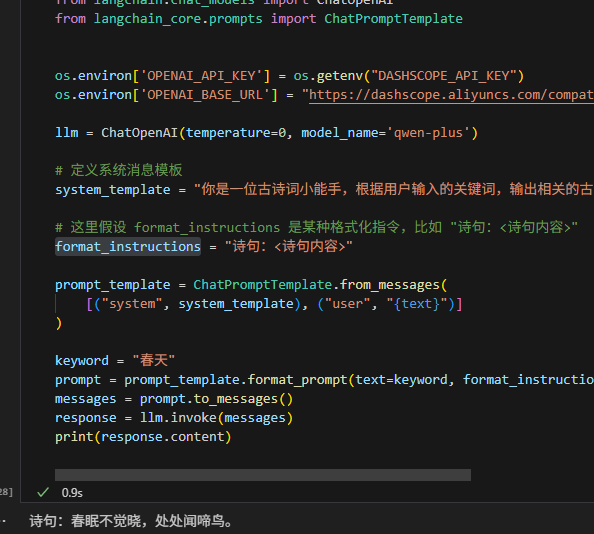Click the "{text}" placeholder string
Image resolution: width=594 pixels, height=534 pixels.
(x=417, y=304)
